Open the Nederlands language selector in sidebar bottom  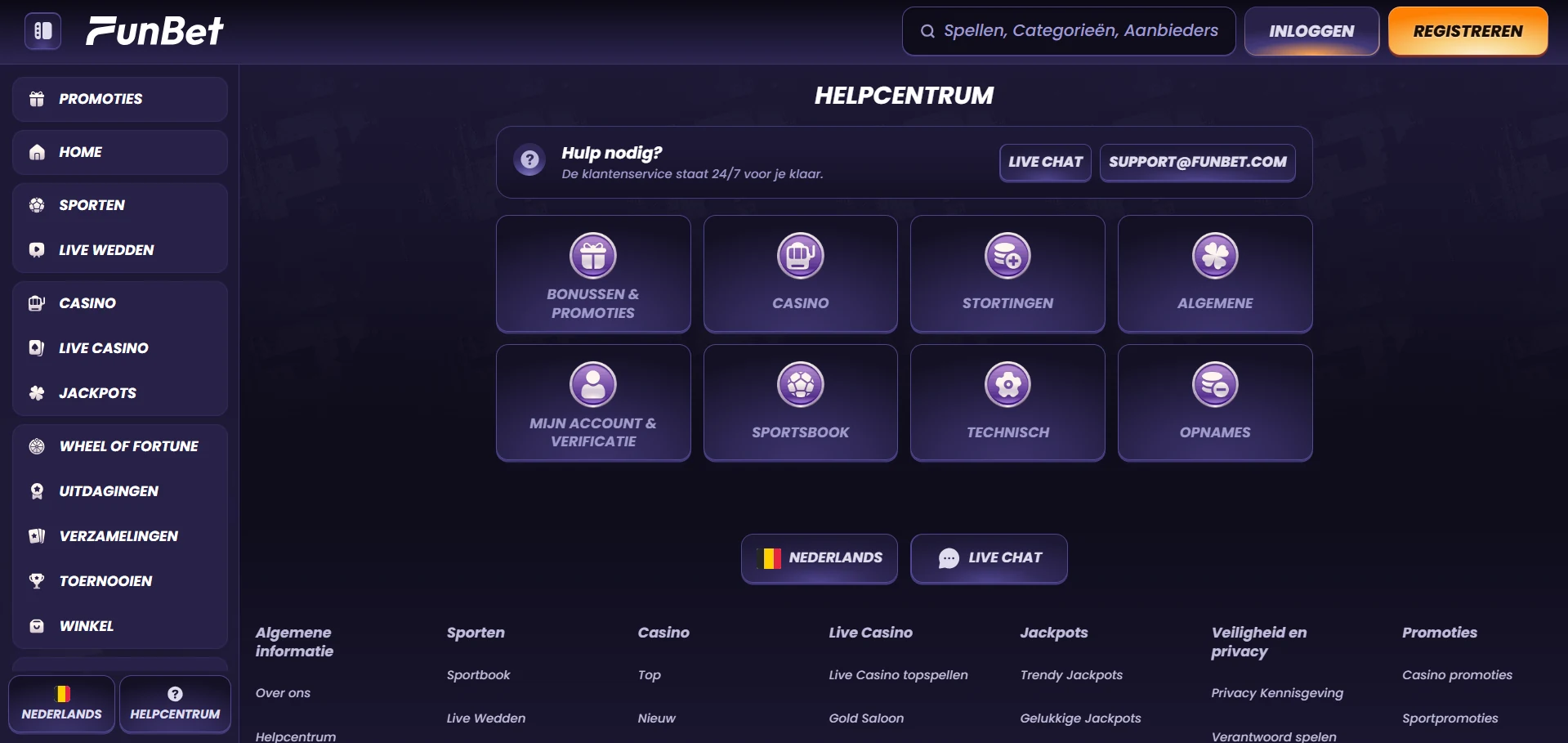pos(62,704)
